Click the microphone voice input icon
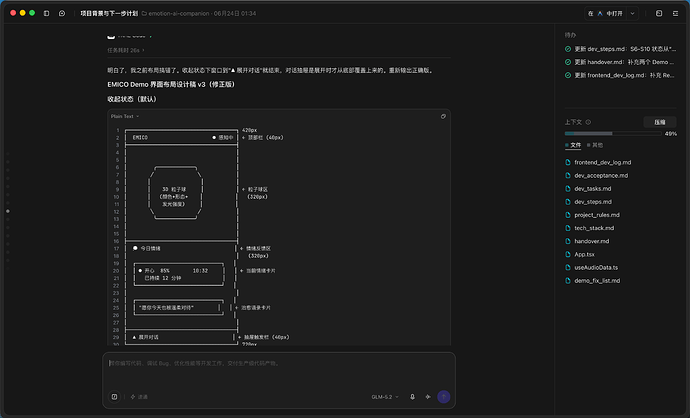 pyautogui.click(x=412, y=396)
